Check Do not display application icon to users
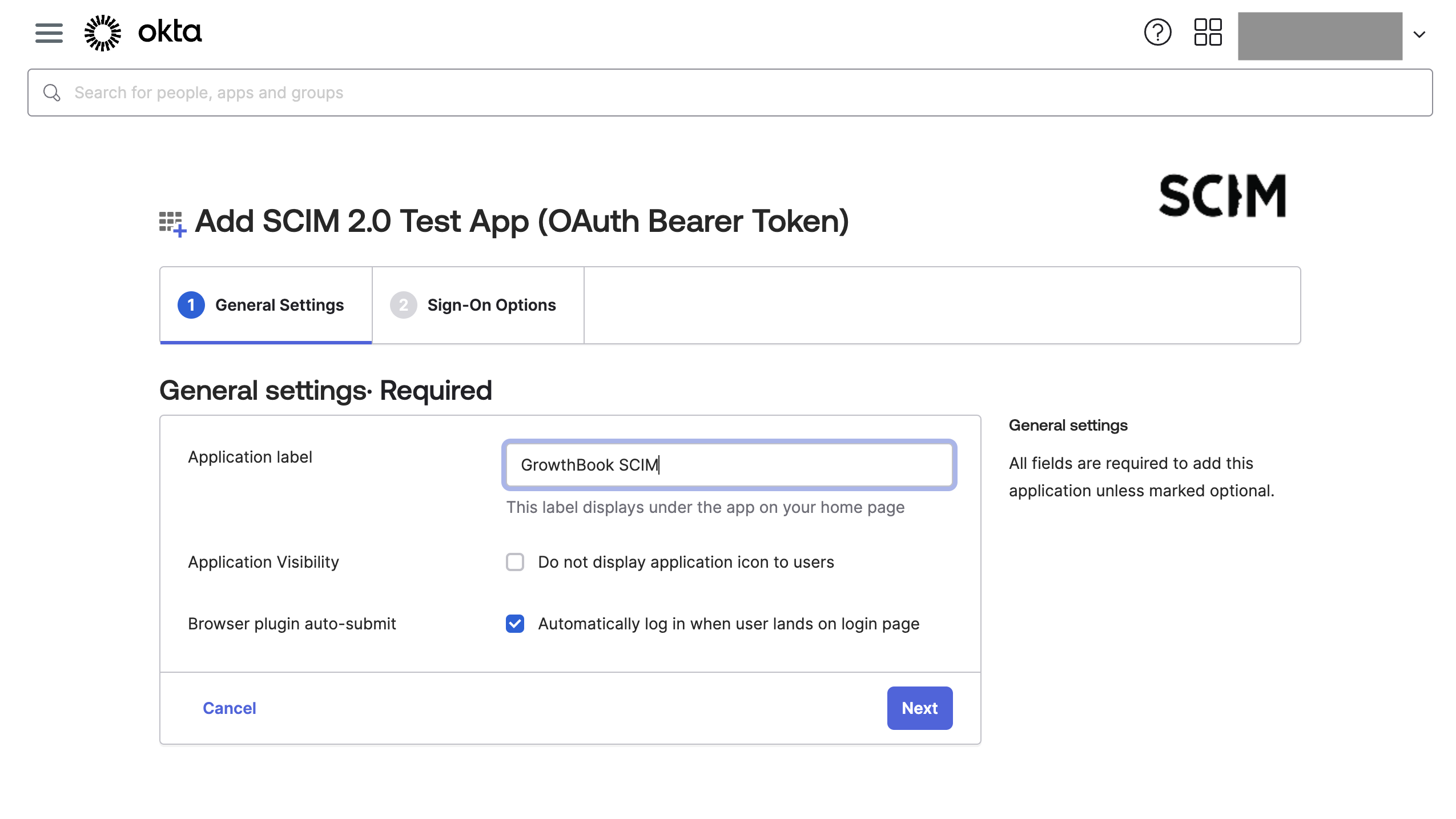 coord(514,562)
